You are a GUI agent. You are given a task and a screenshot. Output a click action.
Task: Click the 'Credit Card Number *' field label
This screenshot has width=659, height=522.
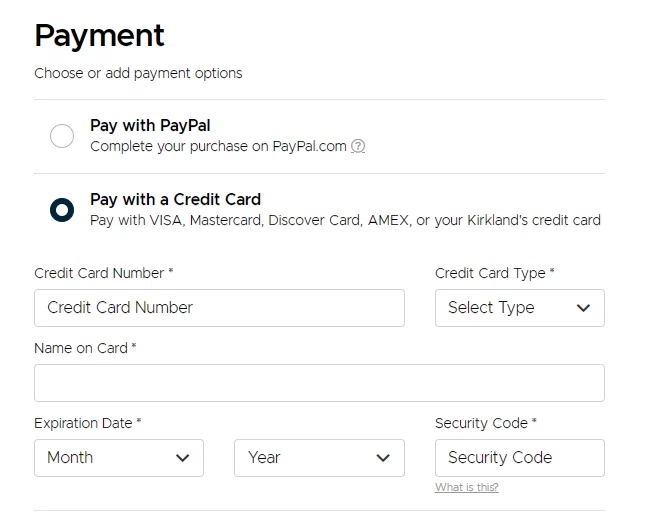104,273
